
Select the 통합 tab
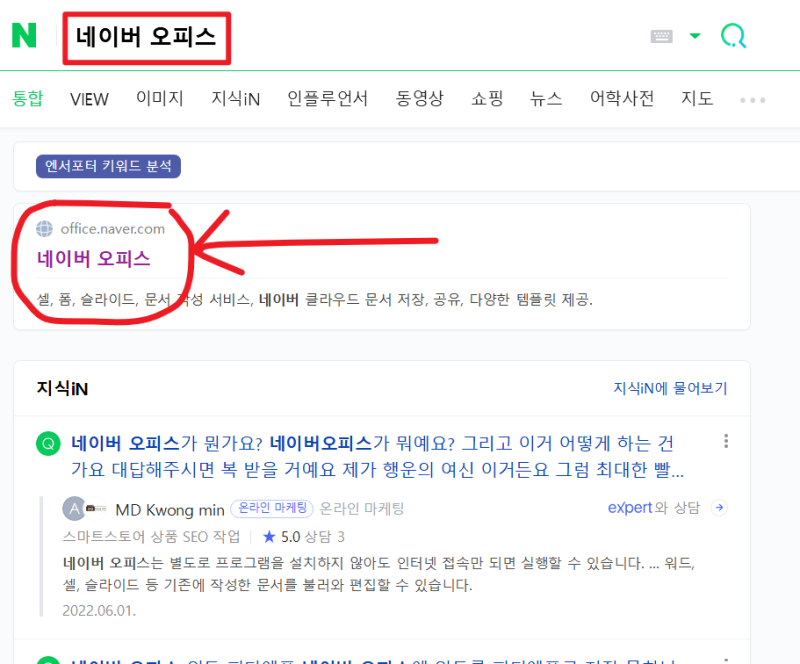tap(28, 98)
